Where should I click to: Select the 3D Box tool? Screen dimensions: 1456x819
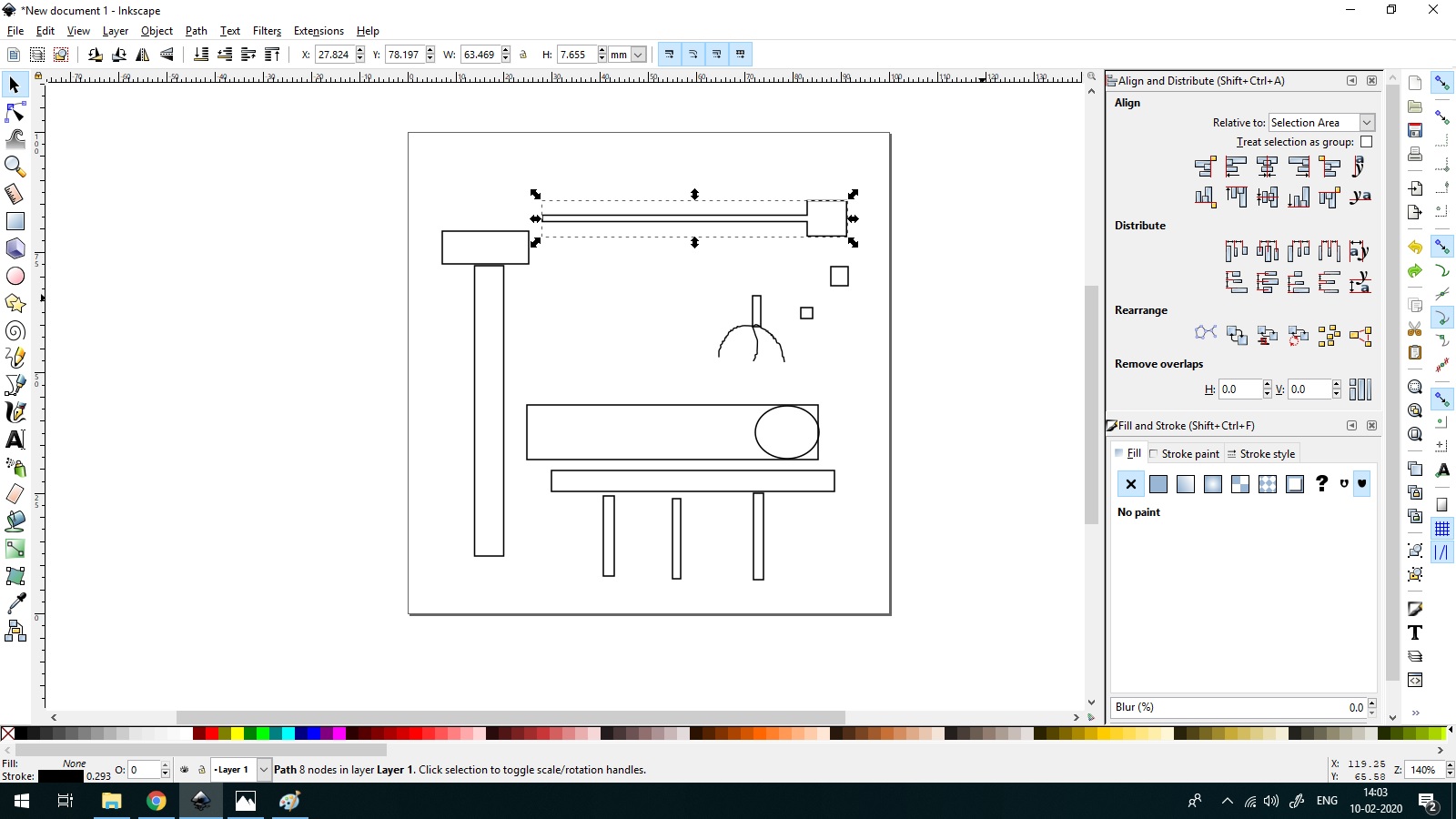(x=15, y=248)
